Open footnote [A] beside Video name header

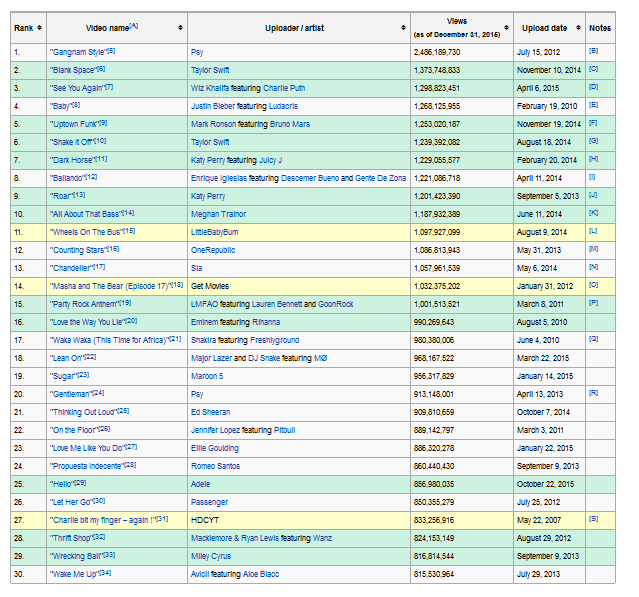[x=133, y=26]
